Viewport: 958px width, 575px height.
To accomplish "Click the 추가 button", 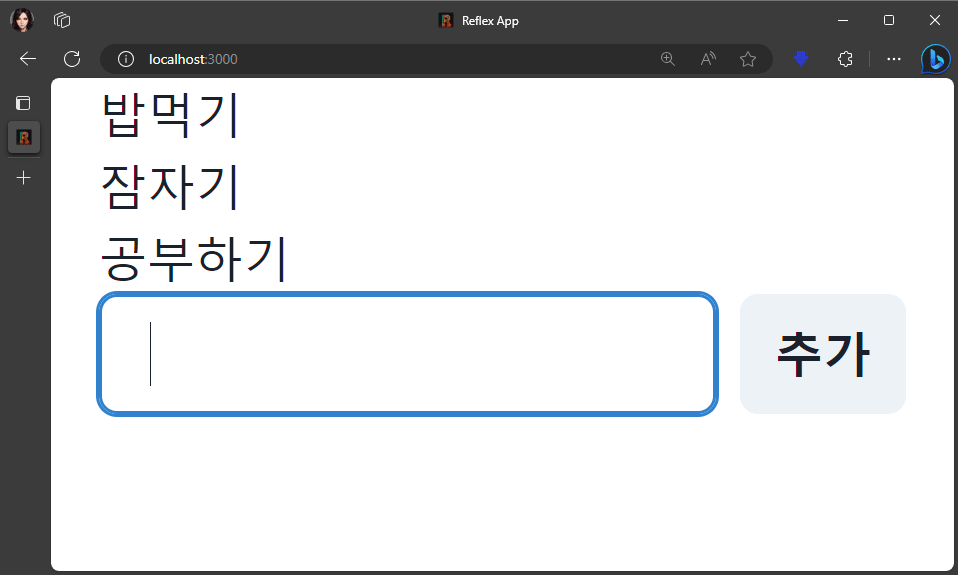I will pos(822,354).
